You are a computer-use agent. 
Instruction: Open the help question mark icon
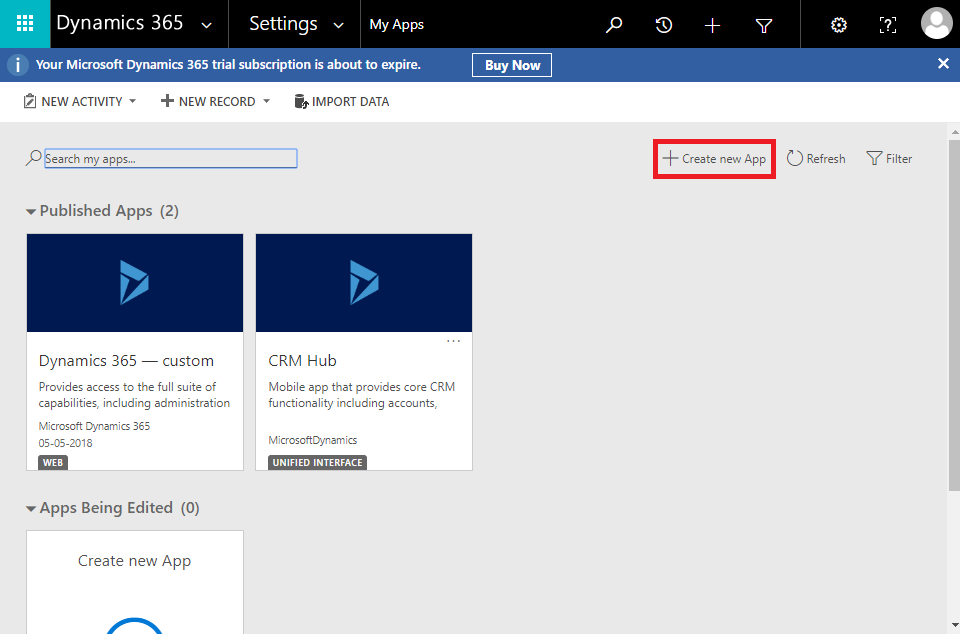[888, 24]
